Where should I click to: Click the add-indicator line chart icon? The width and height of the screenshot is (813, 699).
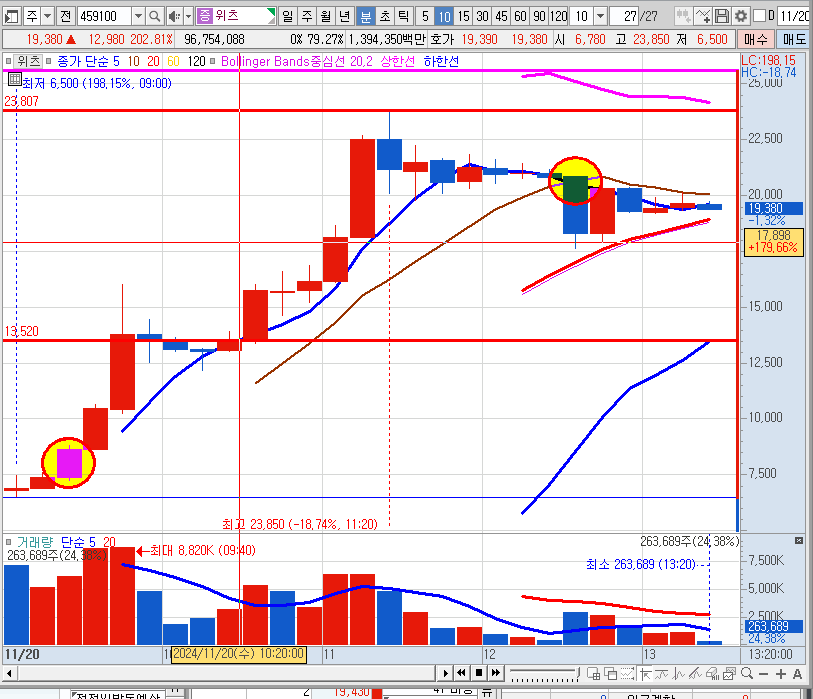pos(703,17)
